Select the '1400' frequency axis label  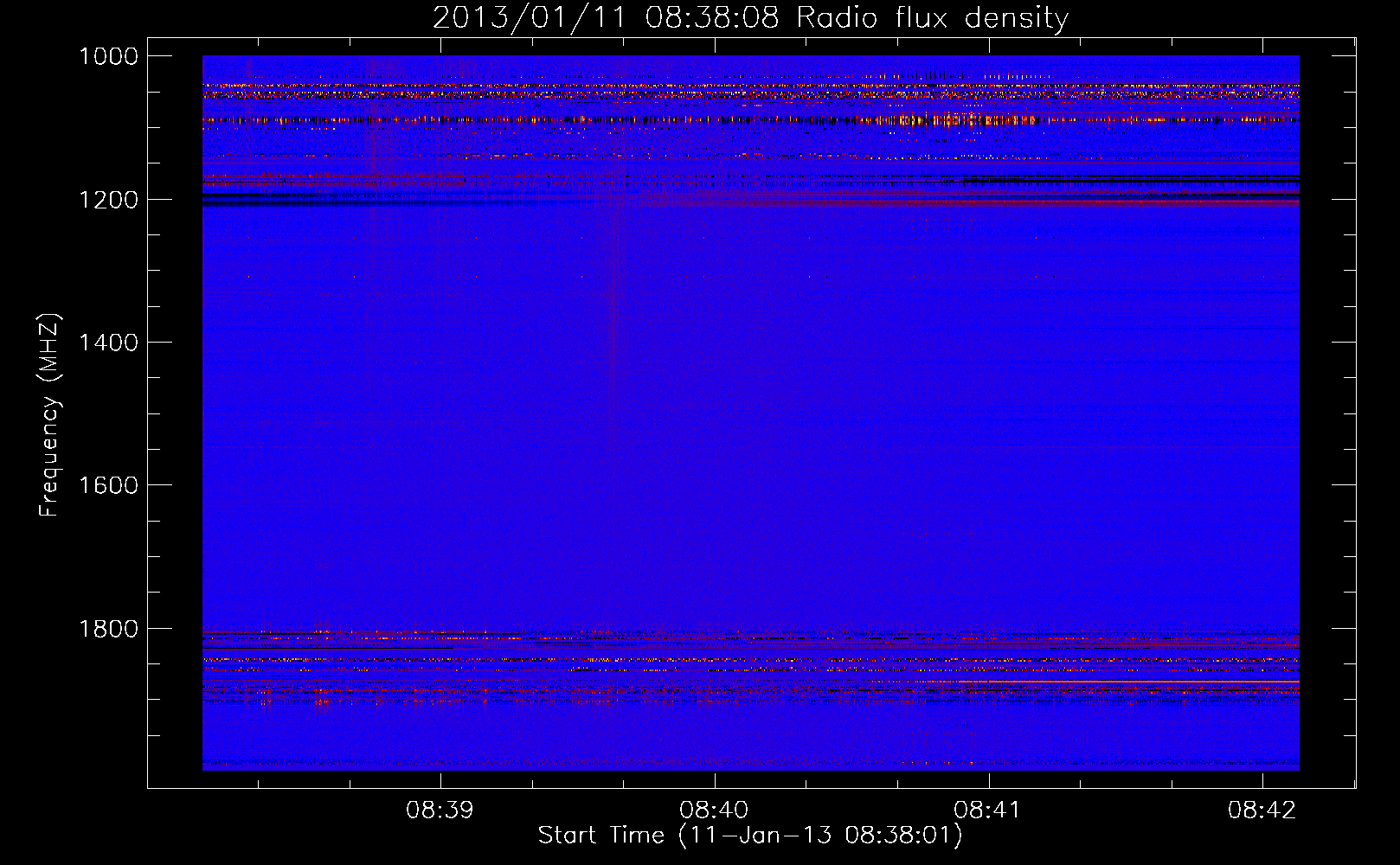[108, 343]
